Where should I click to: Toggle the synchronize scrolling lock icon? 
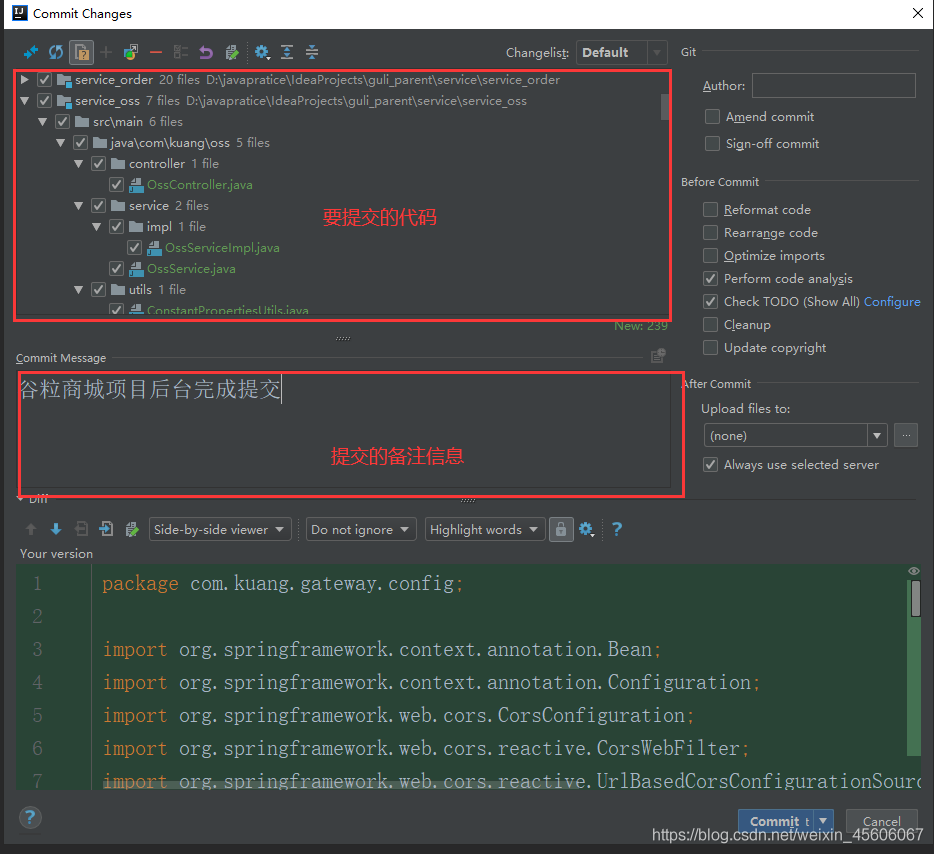tap(561, 529)
